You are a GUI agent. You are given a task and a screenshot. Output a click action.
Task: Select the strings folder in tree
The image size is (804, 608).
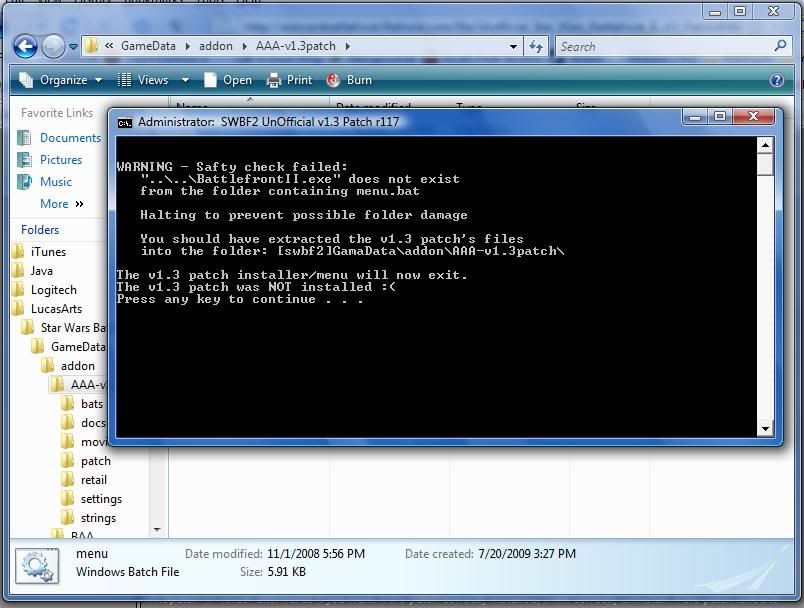pos(98,518)
